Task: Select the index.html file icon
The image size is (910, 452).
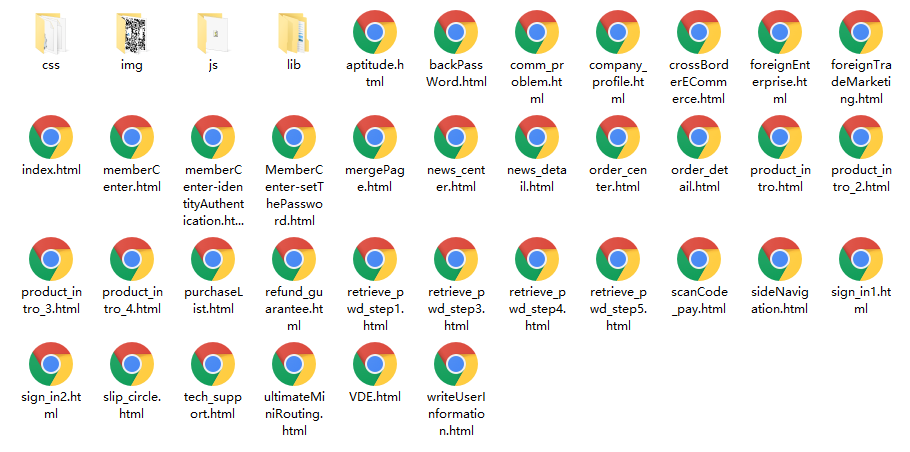Action: pos(51,139)
